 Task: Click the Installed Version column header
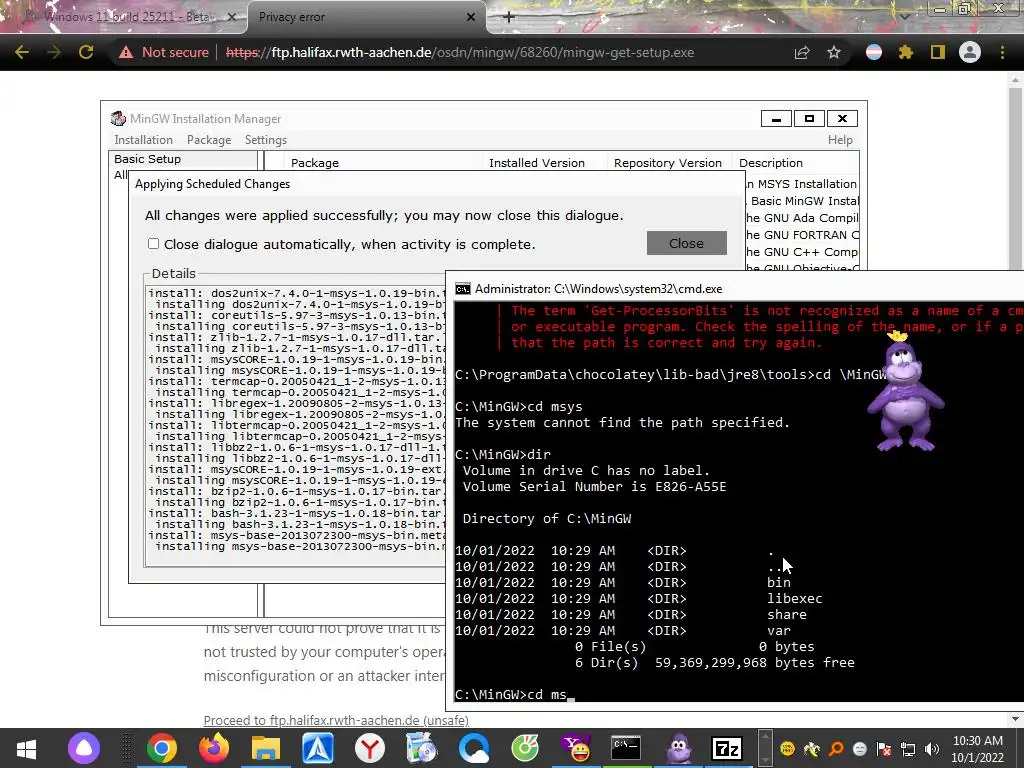(x=545, y=163)
